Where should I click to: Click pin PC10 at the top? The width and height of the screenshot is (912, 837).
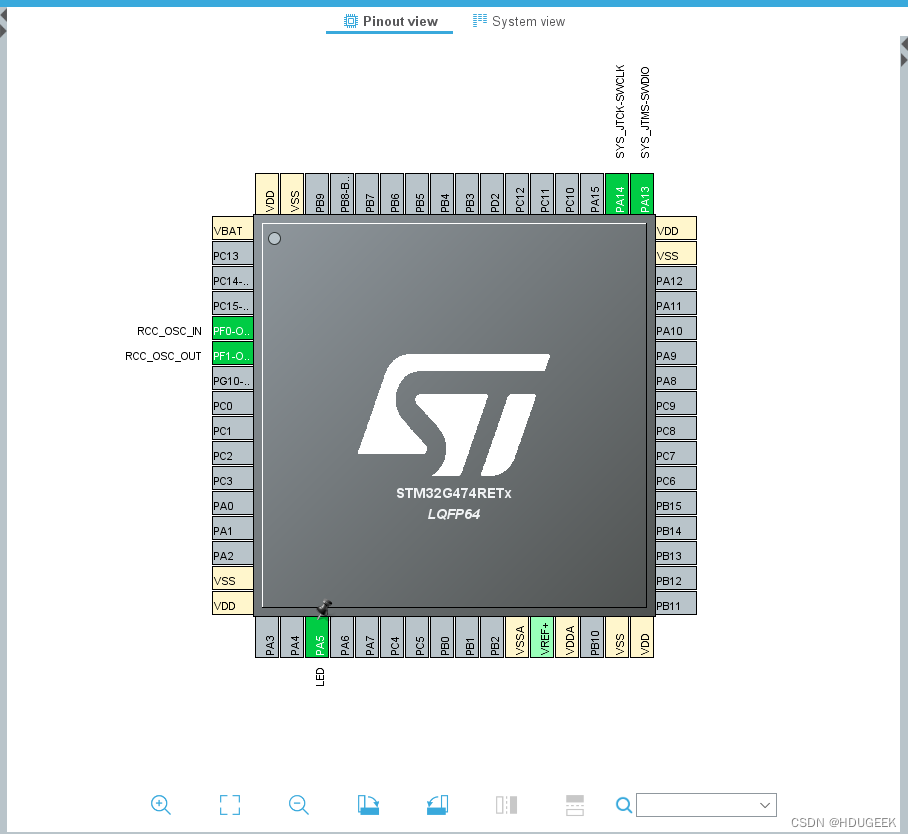[569, 194]
